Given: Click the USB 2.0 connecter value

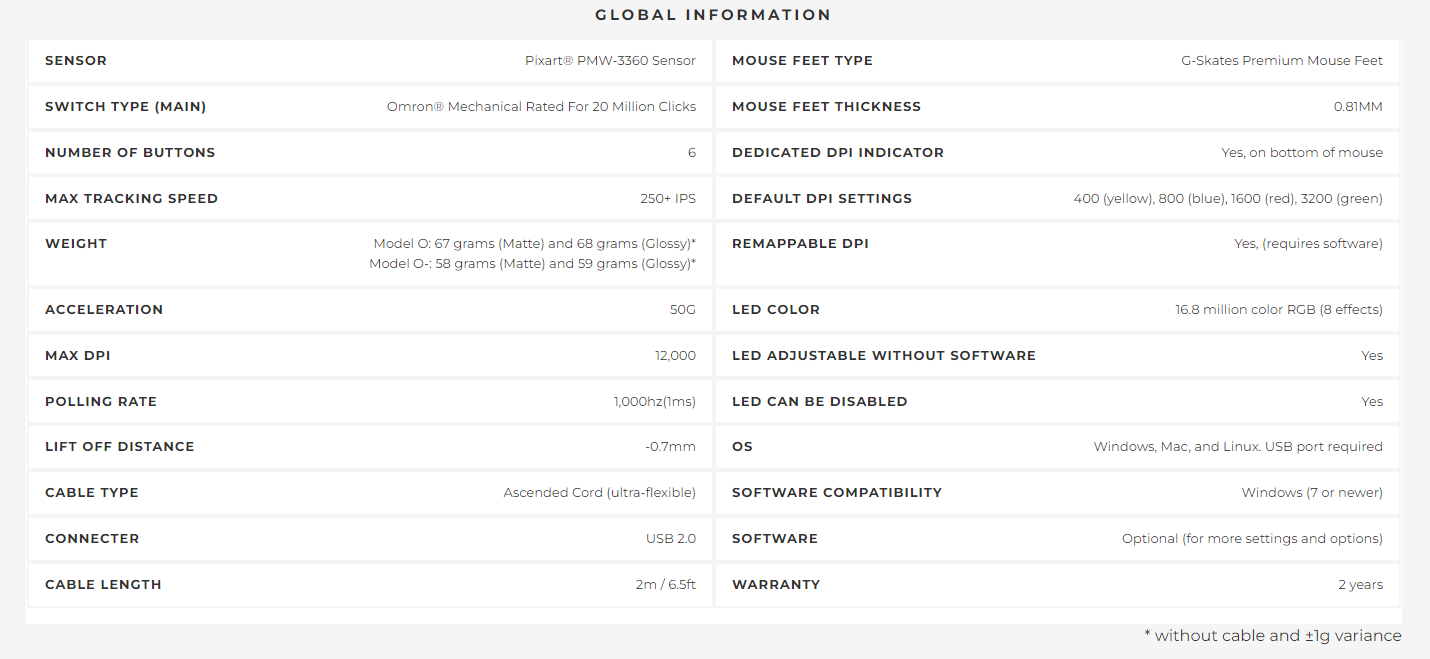Looking at the screenshot, I should (670, 539).
